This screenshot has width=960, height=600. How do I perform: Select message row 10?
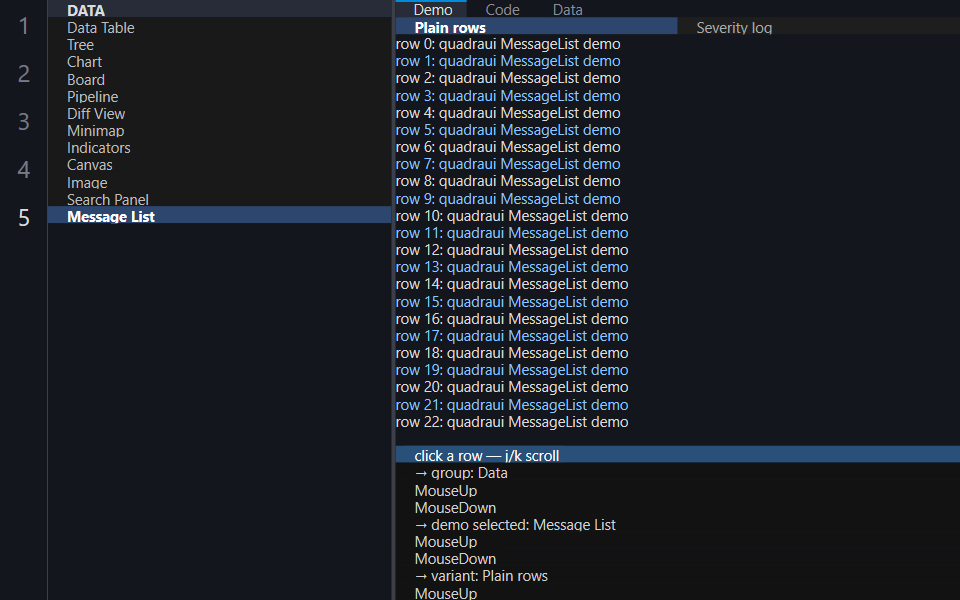pyautogui.click(x=512, y=216)
